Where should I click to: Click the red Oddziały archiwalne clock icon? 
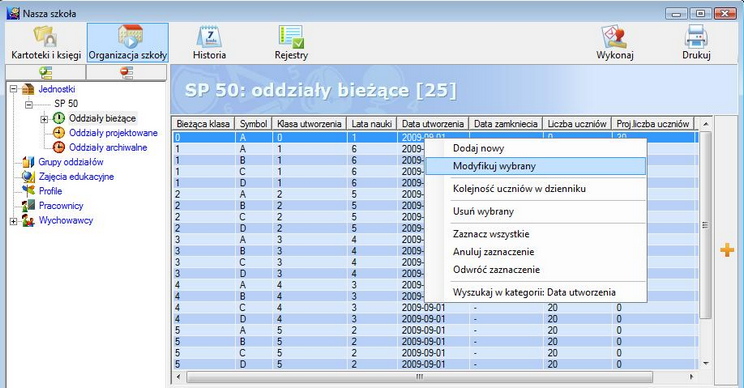[59, 148]
